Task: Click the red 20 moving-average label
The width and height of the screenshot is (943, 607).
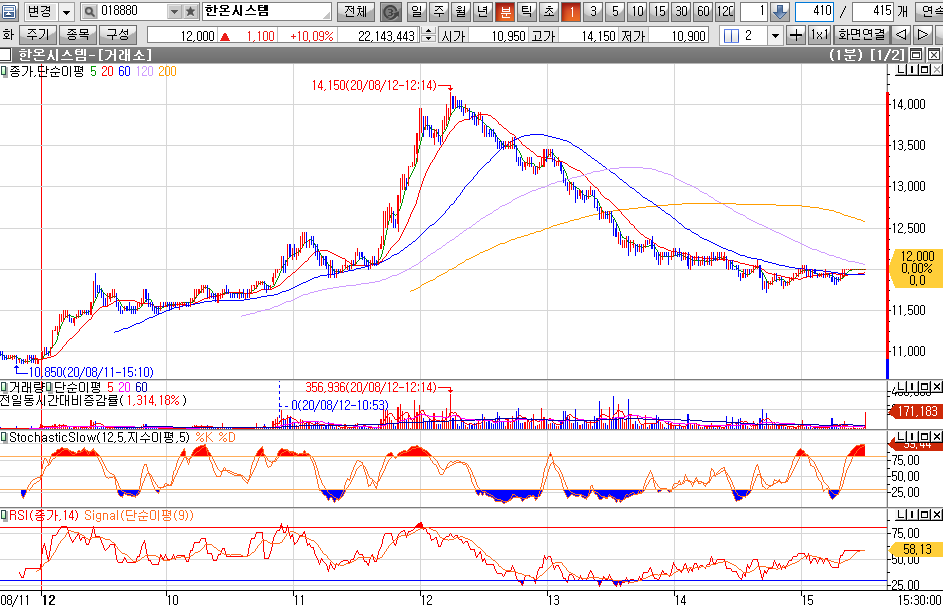Action: (x=107, y=72)
